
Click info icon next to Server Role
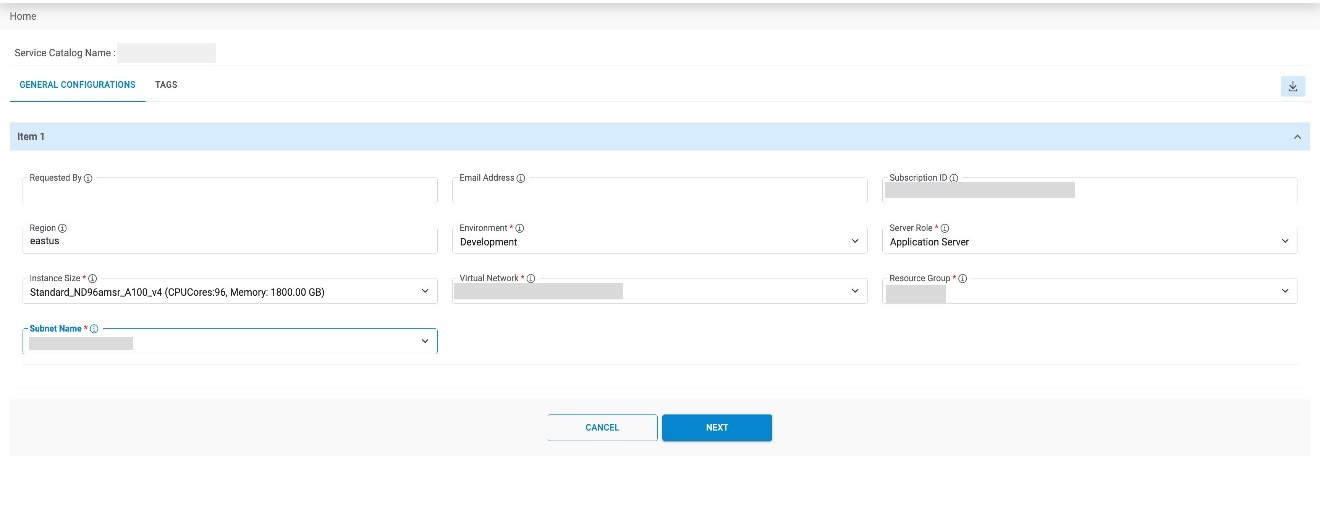945,228
